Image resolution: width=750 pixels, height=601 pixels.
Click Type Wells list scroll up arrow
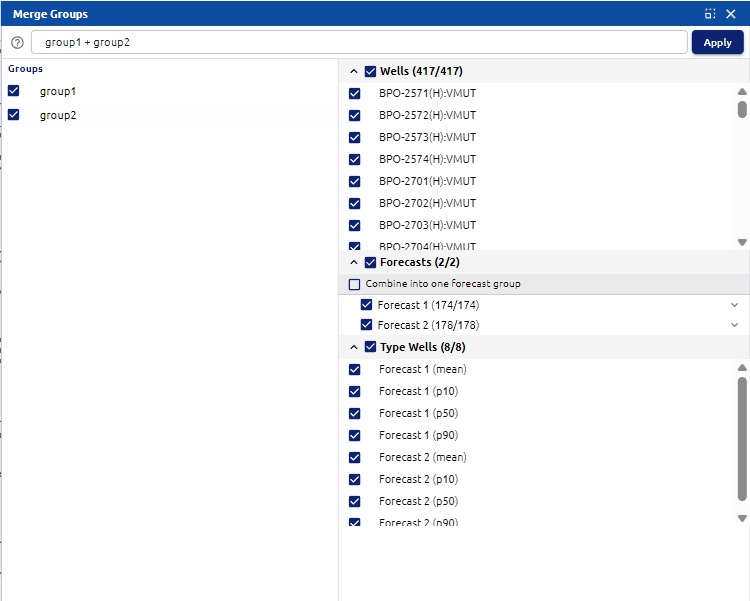click(x=742, y=367)
